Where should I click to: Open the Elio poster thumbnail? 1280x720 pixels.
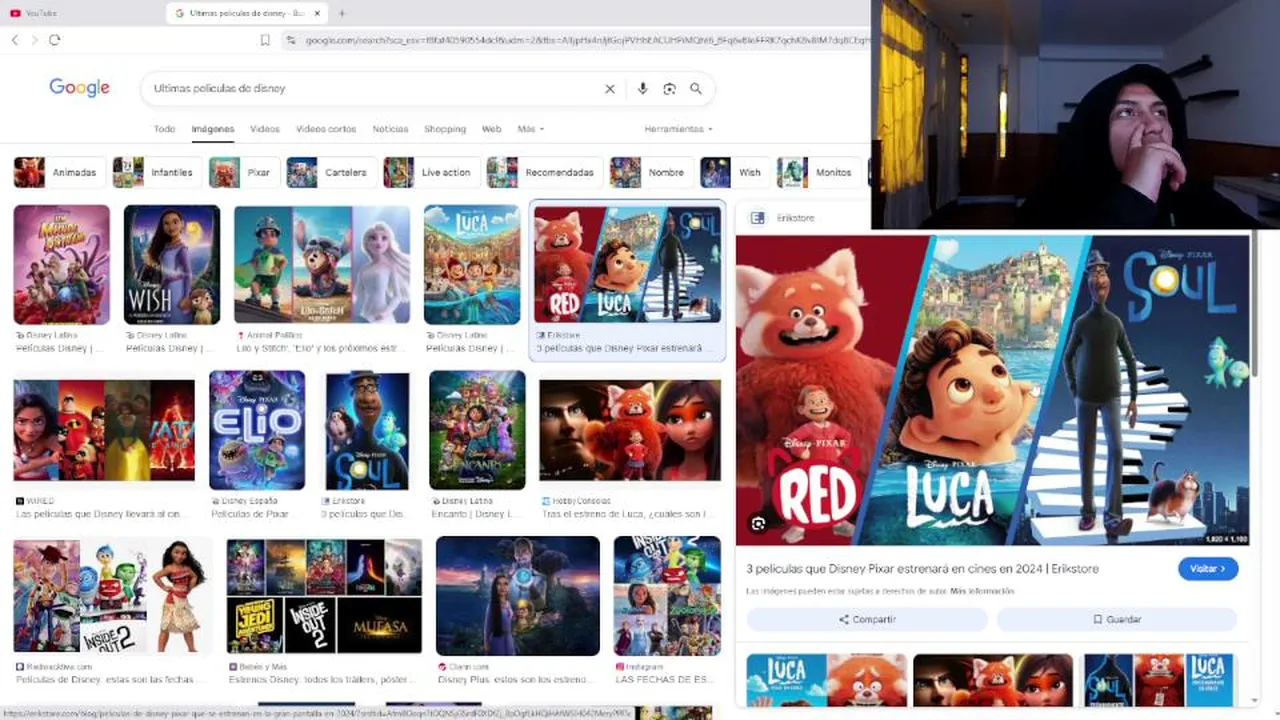[257, 430]
